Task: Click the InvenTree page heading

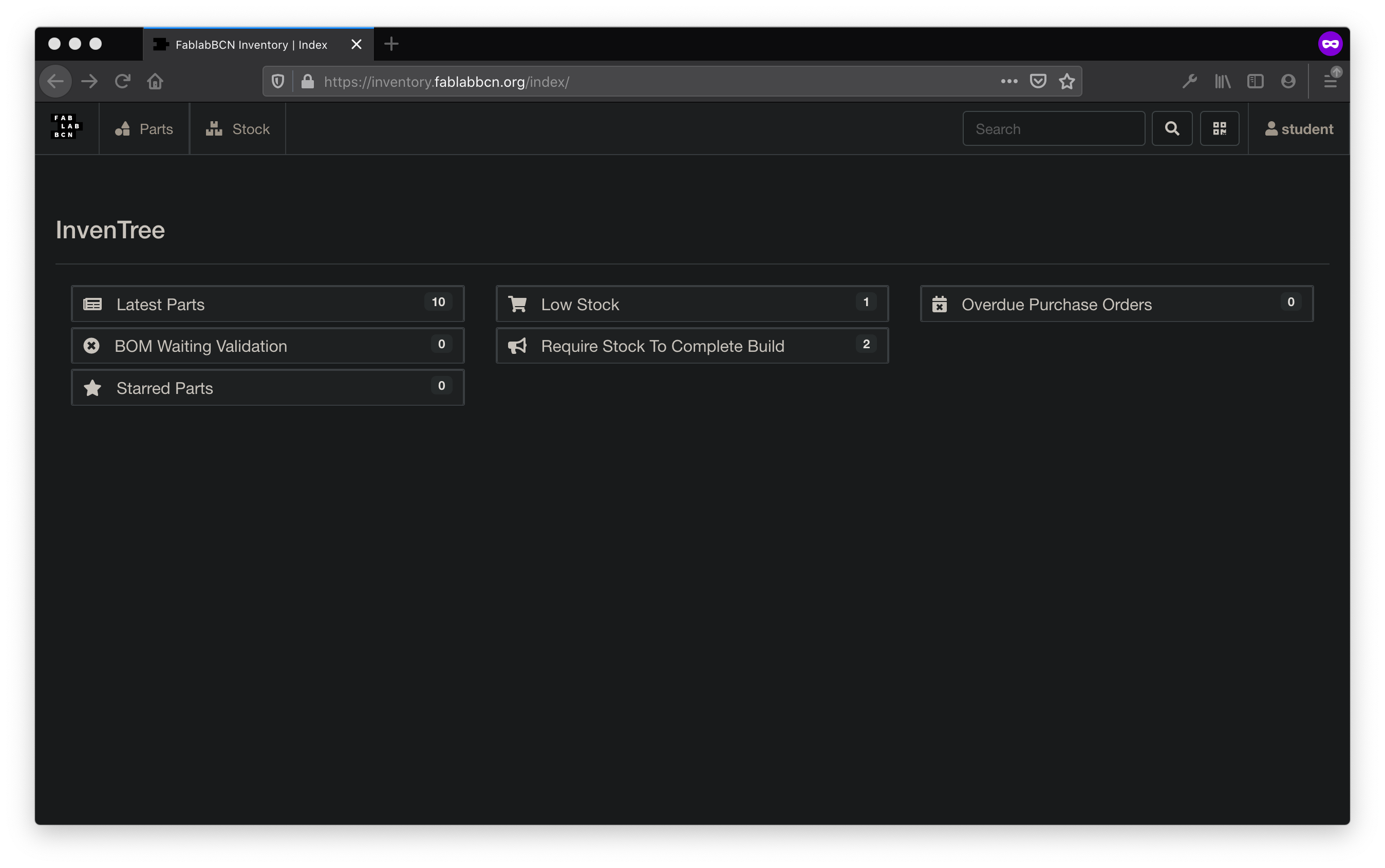Action: [x=110, y=230]
